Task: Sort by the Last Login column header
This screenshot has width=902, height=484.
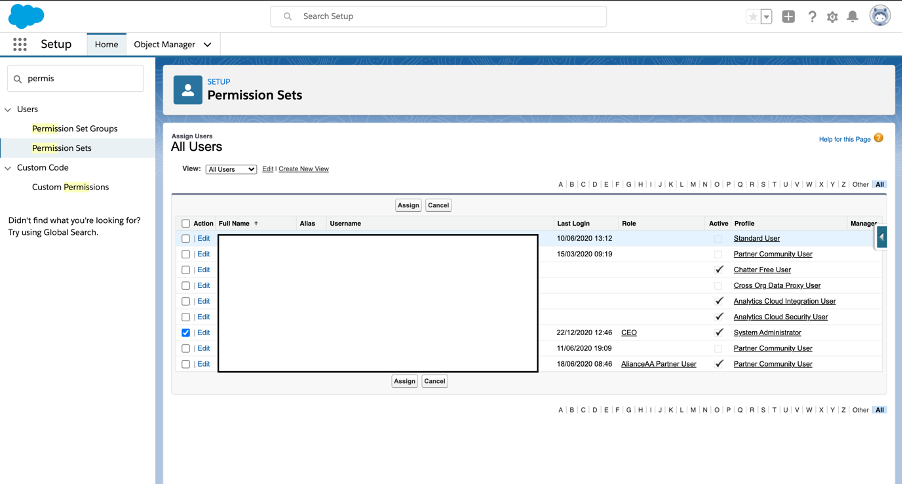Action: [573, 223]
